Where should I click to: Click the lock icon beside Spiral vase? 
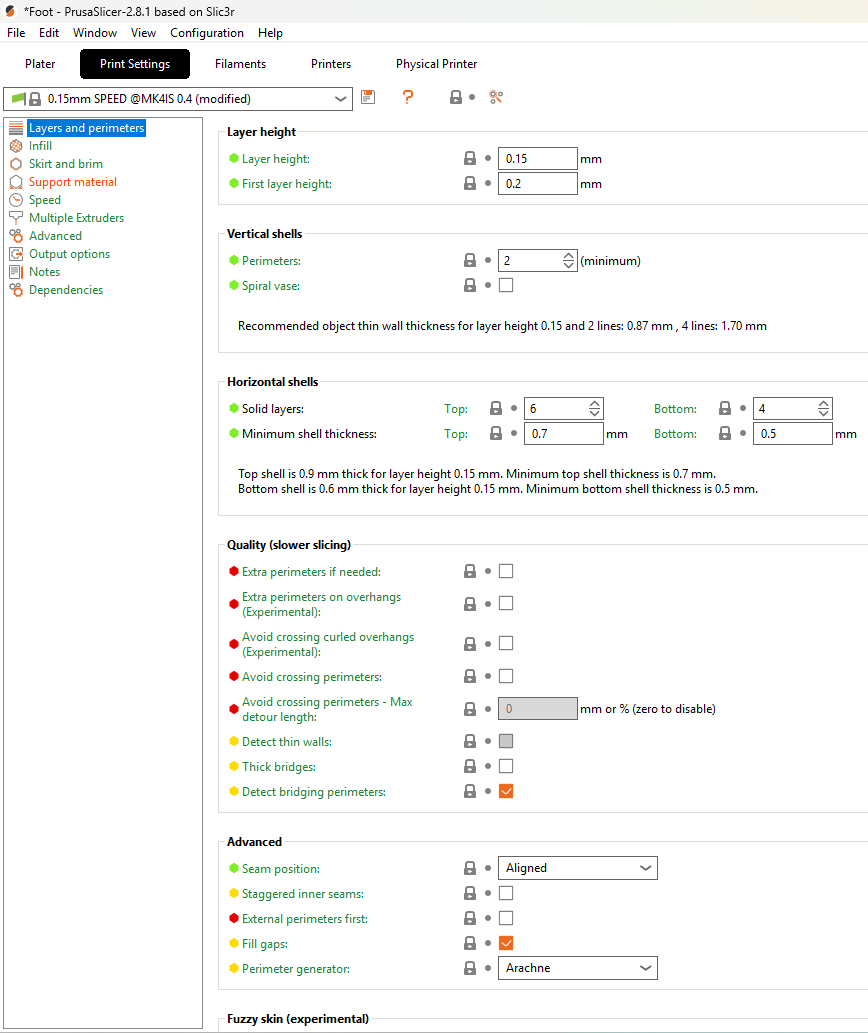[470, 285]
